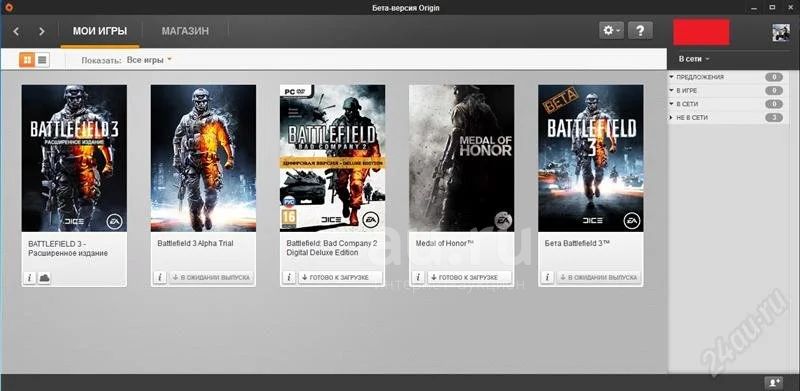
Task: Open the Бета Battlefield 3 cover art
Action: tap(591, 158)
